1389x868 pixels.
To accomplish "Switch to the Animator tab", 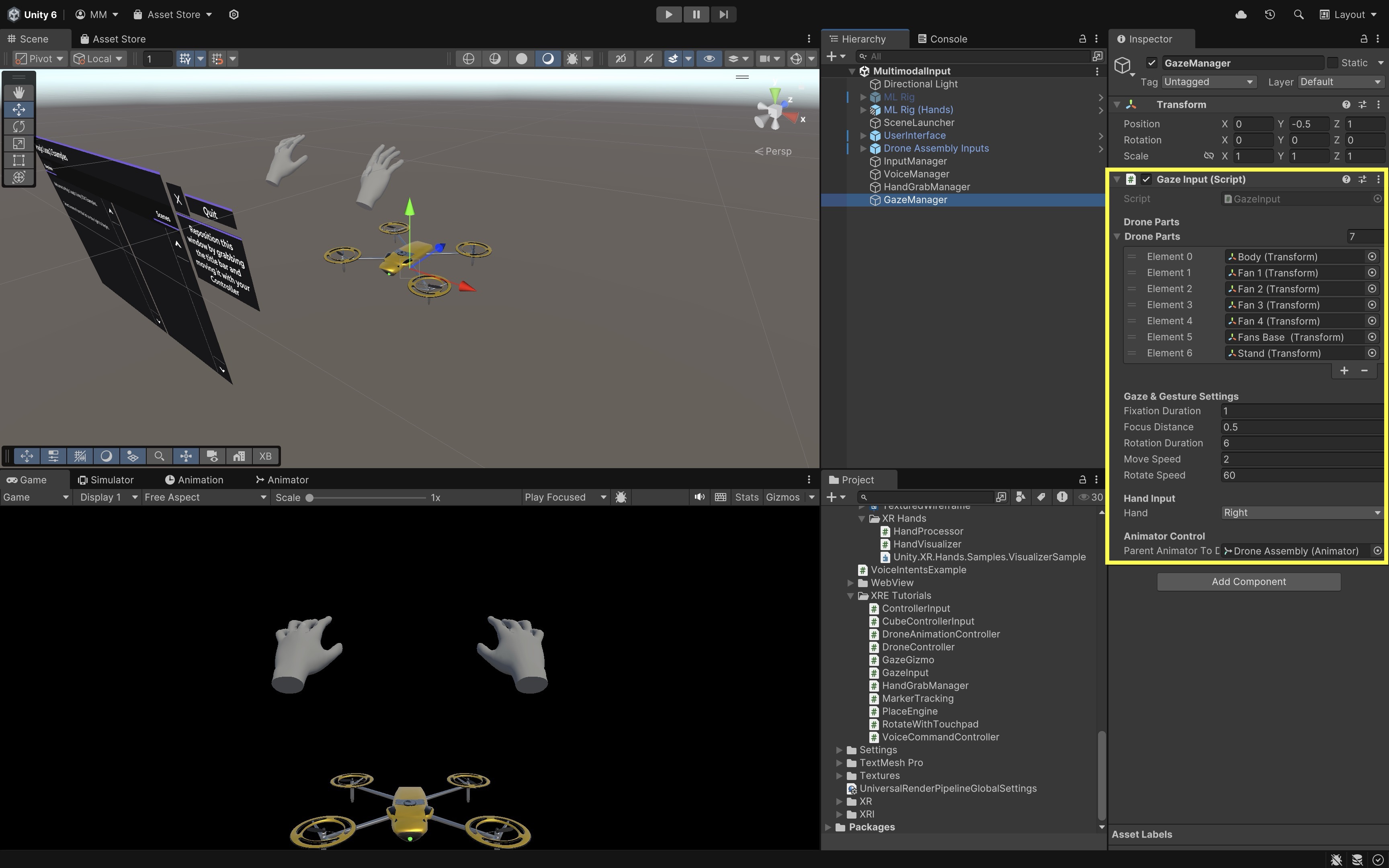I will pos(282,480).
